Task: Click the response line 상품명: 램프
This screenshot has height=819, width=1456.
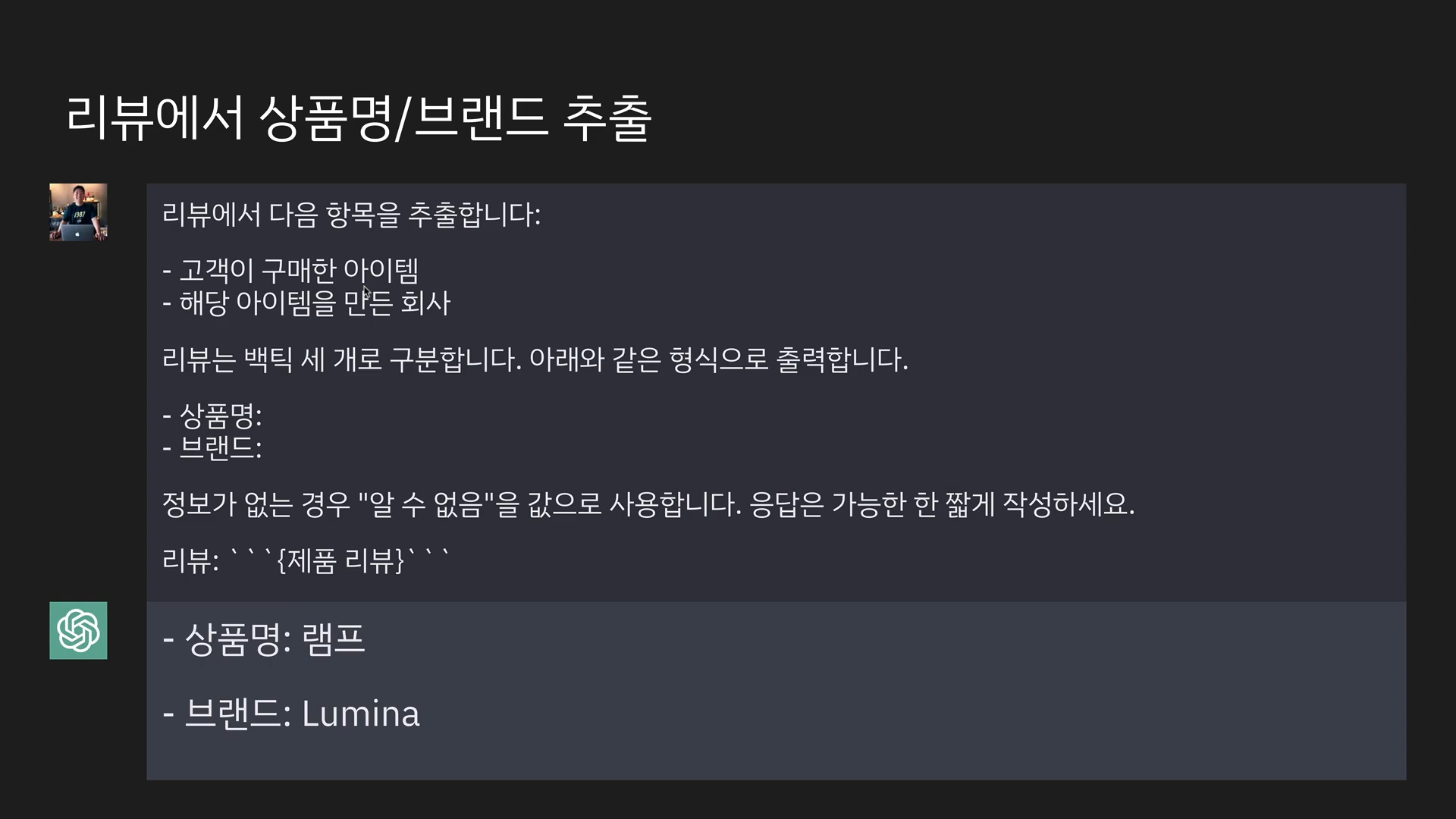Action: [x=264, y=639]
